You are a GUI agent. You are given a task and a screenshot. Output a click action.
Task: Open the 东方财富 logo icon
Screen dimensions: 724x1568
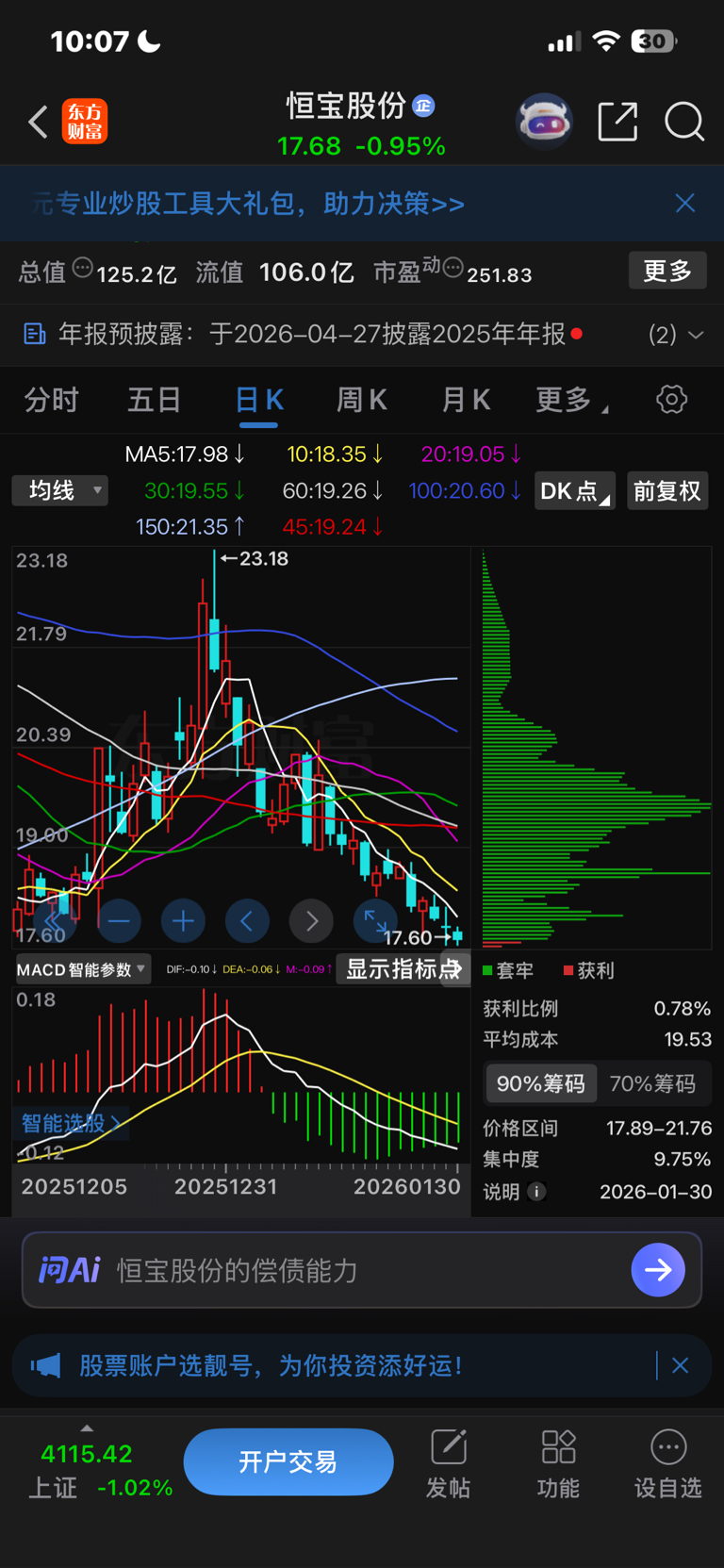pyautogui.click(x=85, y=122)
